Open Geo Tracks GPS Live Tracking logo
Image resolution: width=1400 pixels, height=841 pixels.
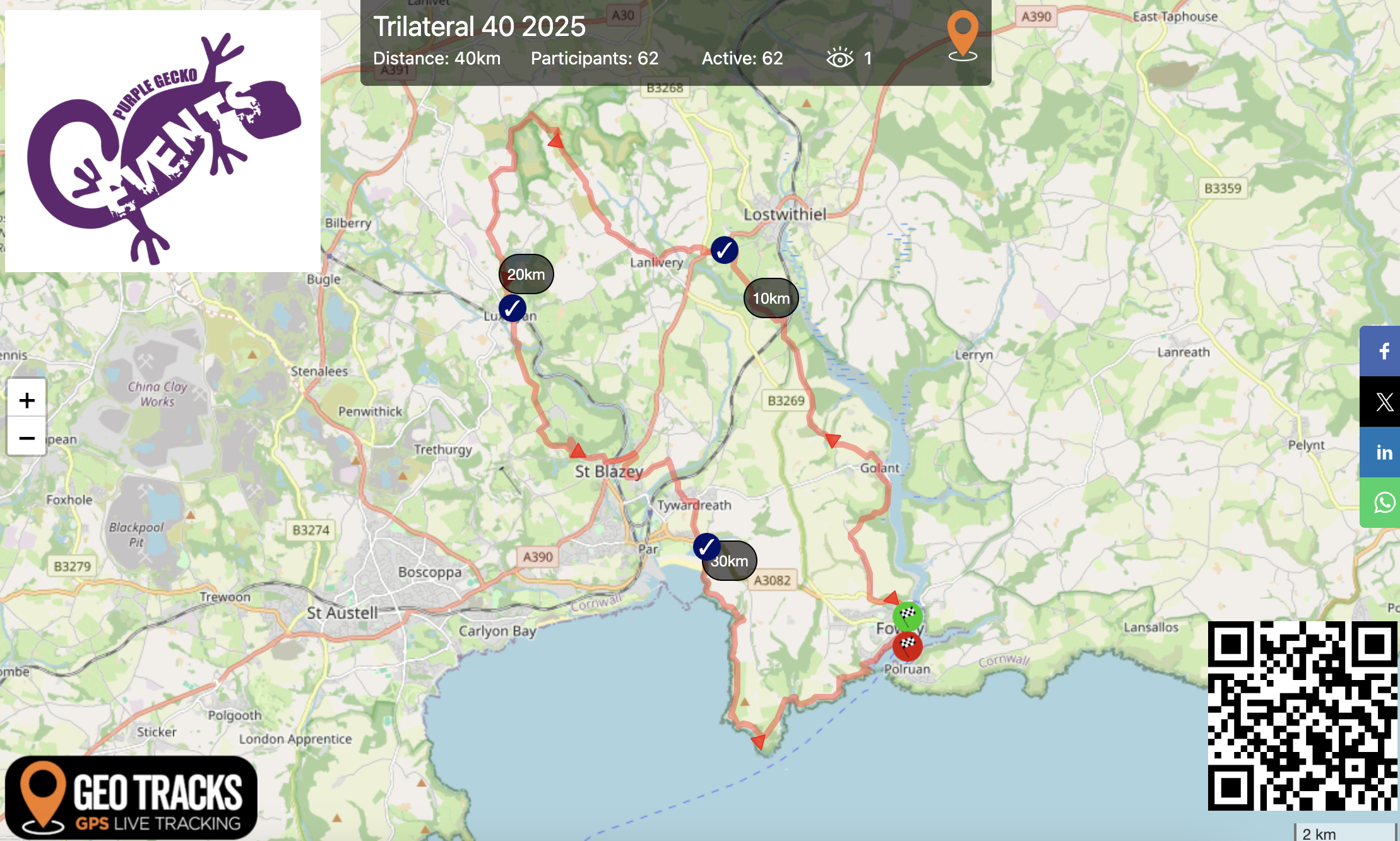131,798
